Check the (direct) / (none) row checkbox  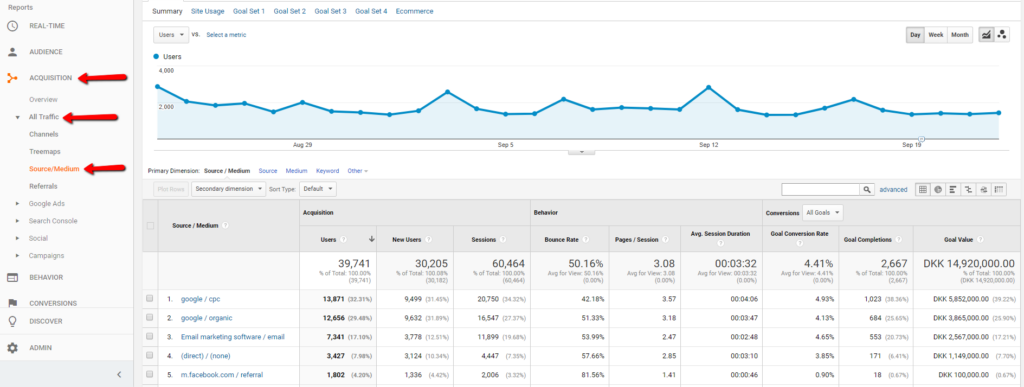(150, 355)
